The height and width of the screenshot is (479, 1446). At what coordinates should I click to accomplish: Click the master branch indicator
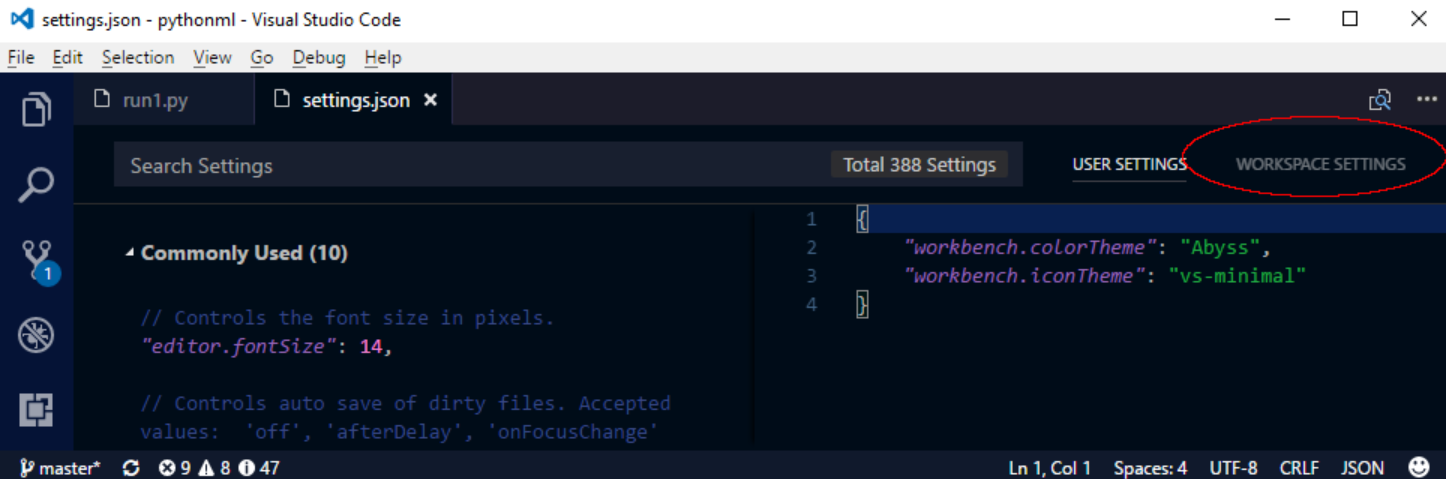(x=60, y=467)
